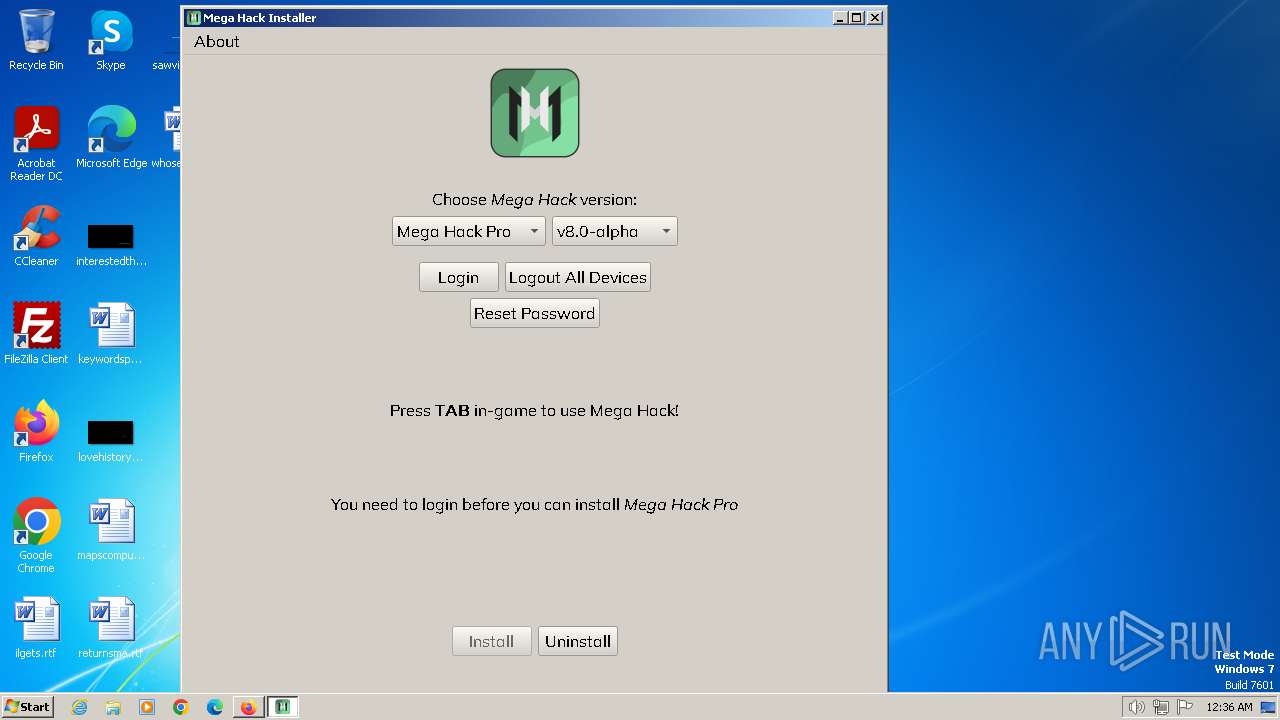Viewport: 1280px width, 720px height.
Task: Maximize the Mega Hack Installer window
Action: click(x=857, y=17)
